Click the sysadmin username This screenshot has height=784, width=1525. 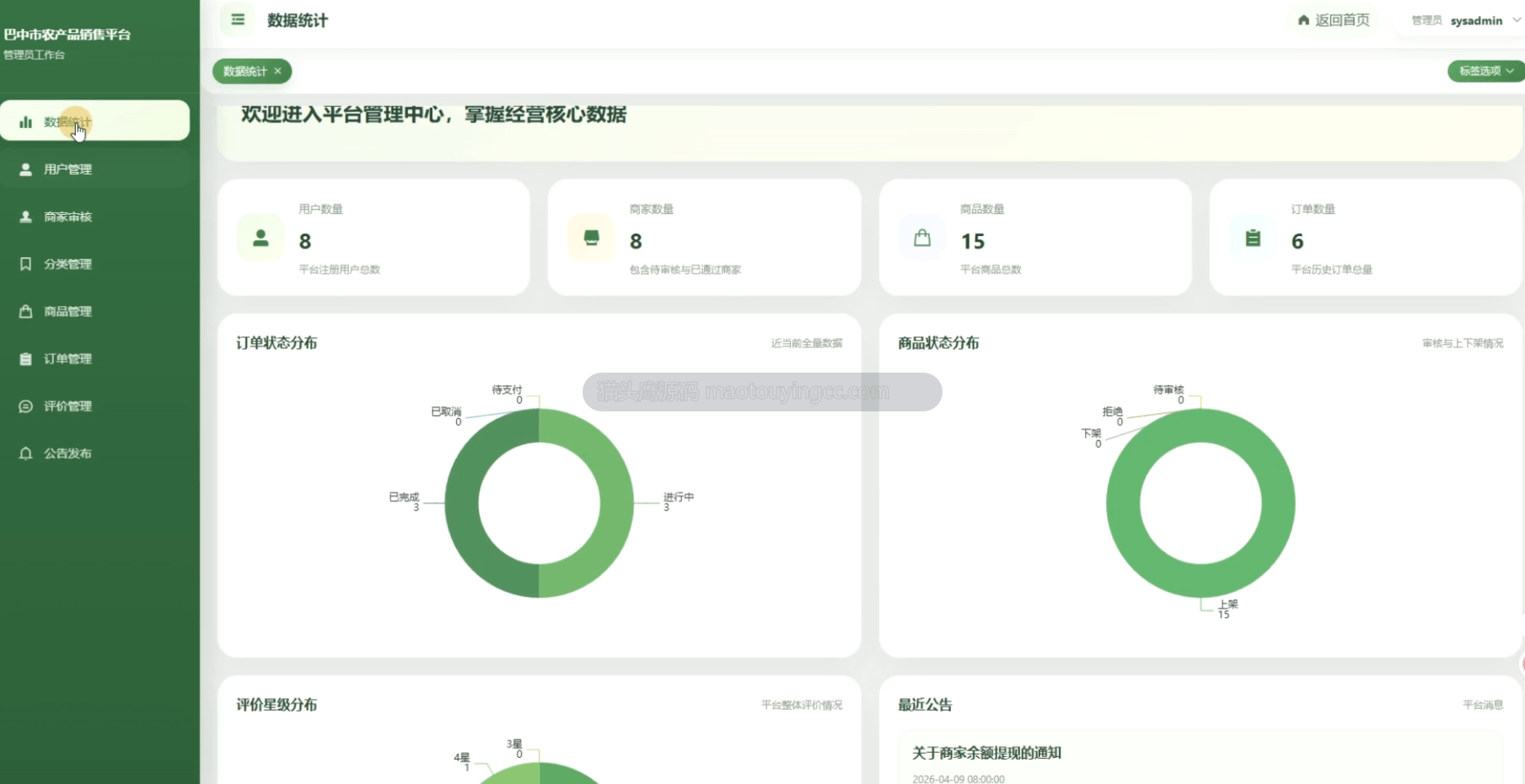point(1476,20)
